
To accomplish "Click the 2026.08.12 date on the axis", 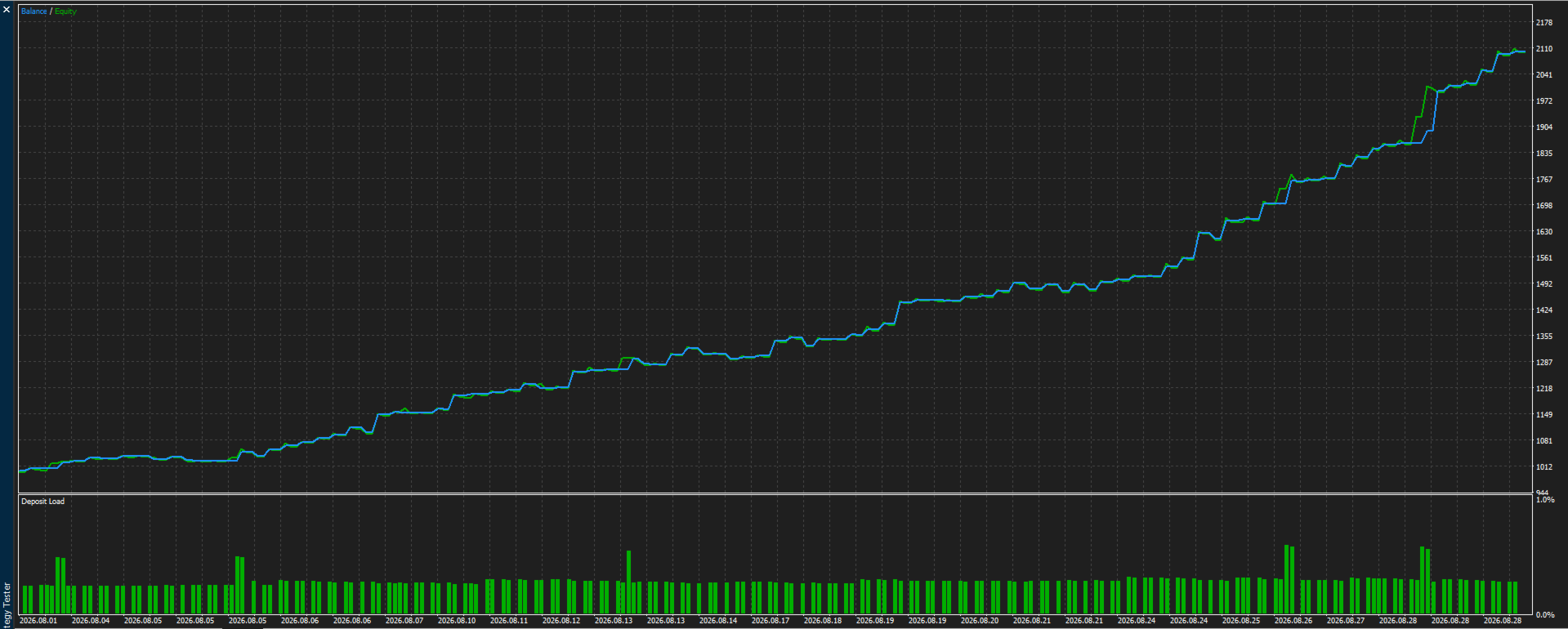I will (561, 621).
